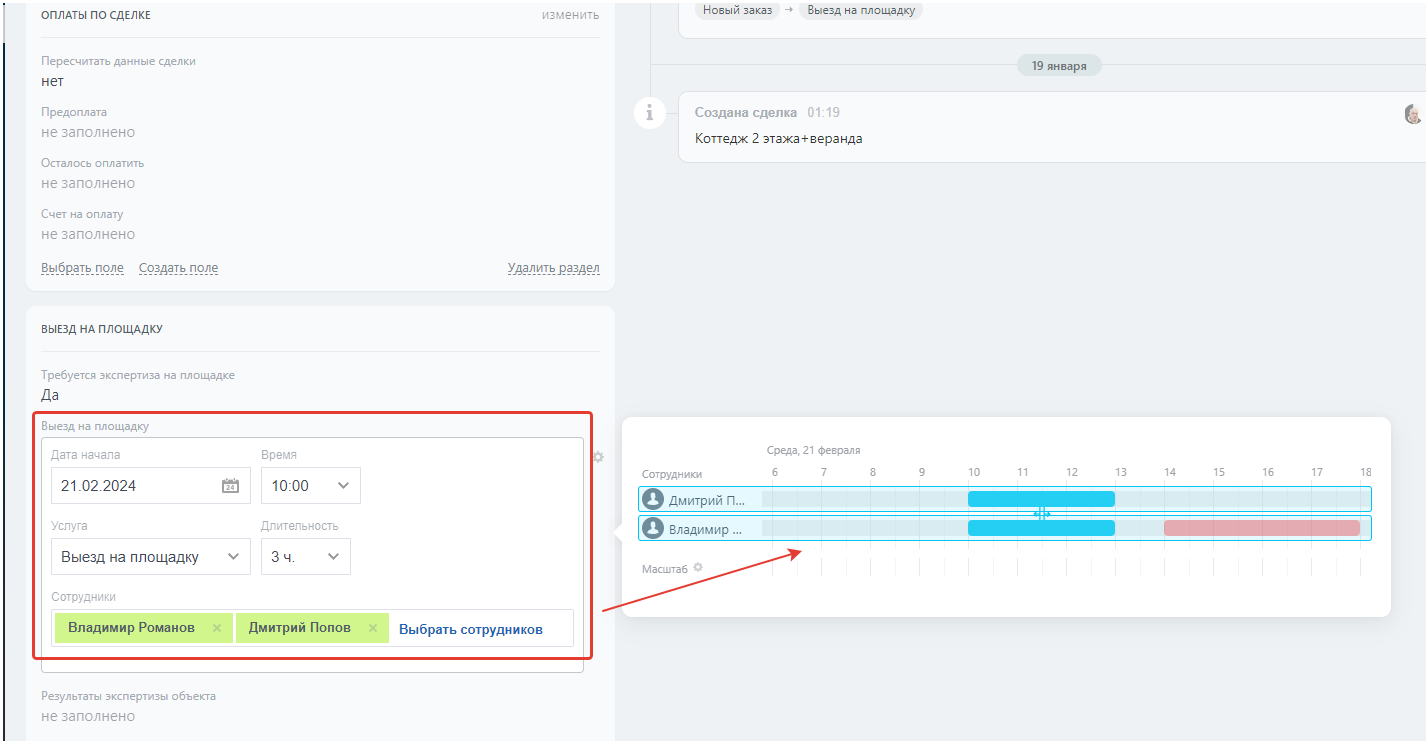The width and height of the screenshot is (1426, 741).
Task: Click the Новый заказ status chip
Action: tap(738, 10)
